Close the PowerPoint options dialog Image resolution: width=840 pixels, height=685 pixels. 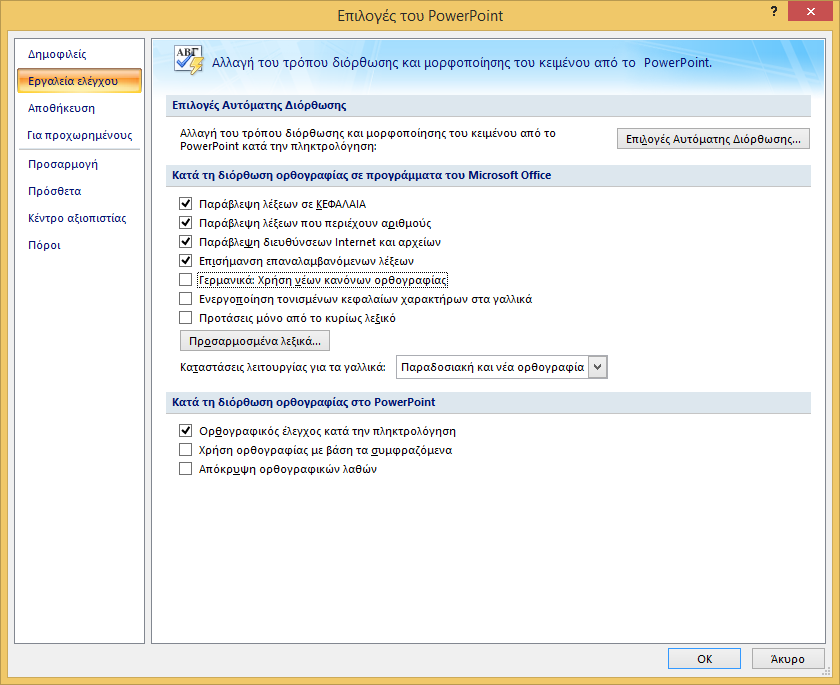click(x=811, y=12)
